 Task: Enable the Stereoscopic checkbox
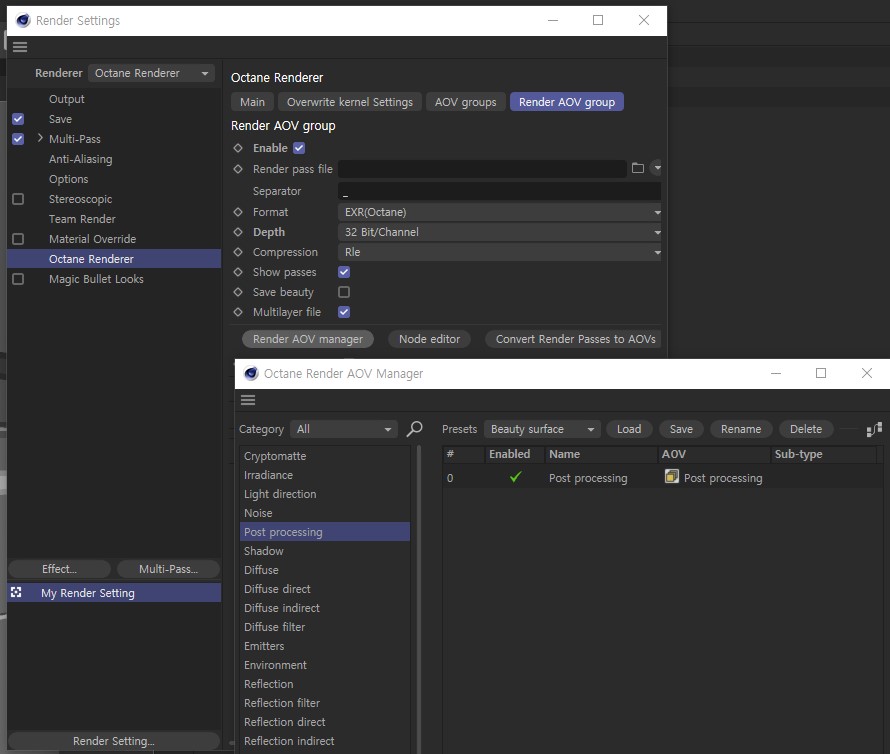coord(18,199)
